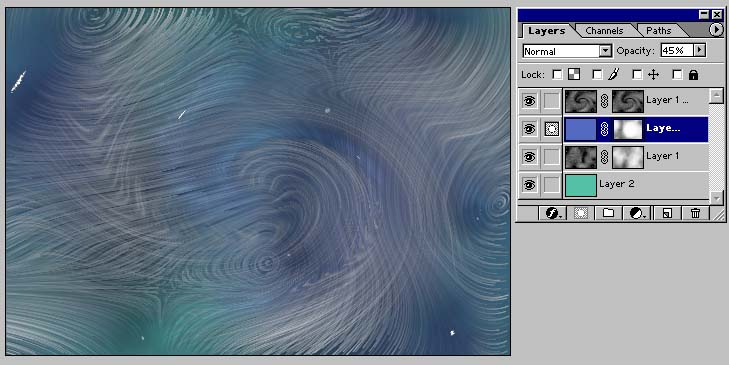Switch to the Layers tab

pyautogui.click(x=547, y=31)
